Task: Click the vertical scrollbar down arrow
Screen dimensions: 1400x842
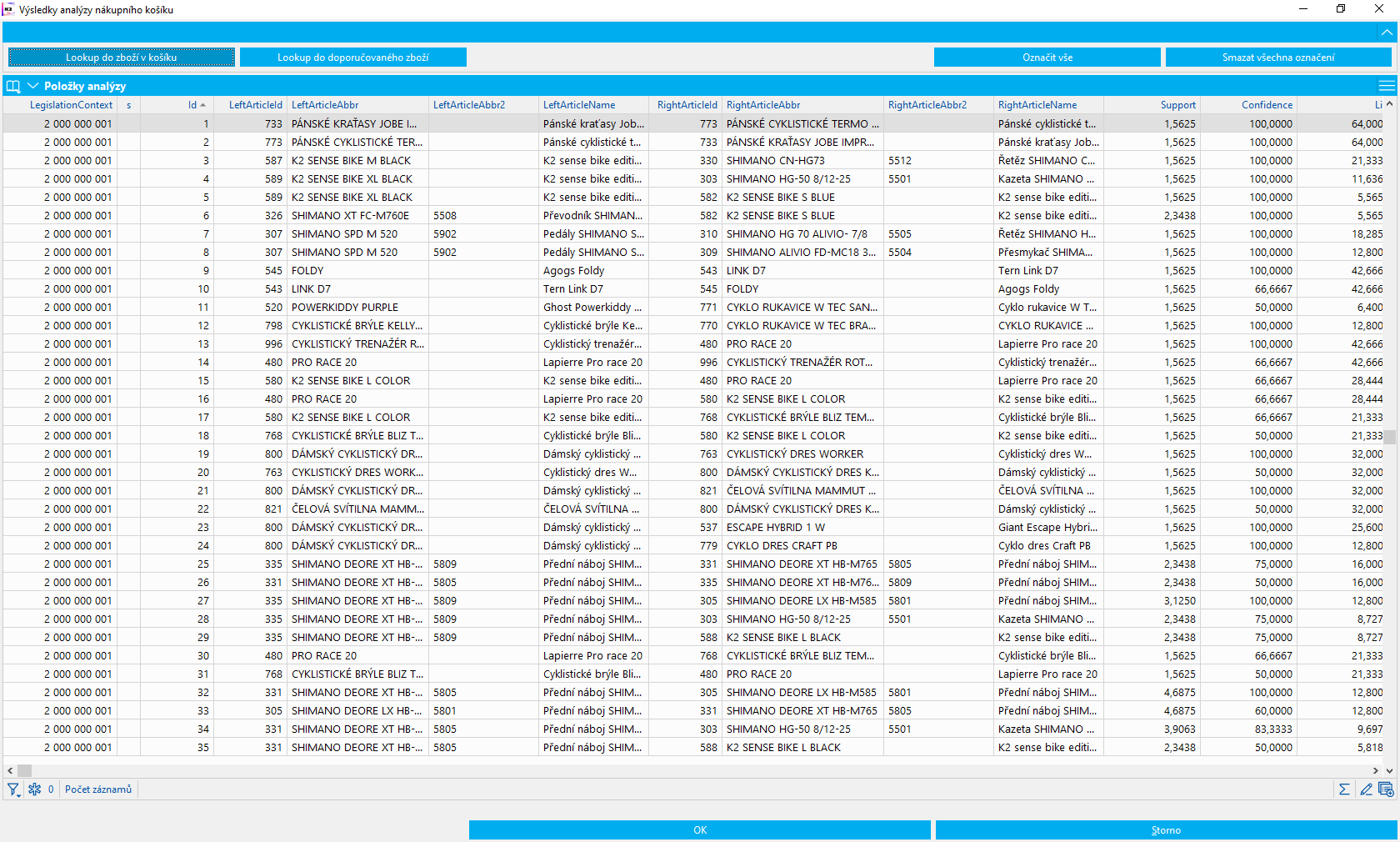Action: click(x=1390, y=770)
